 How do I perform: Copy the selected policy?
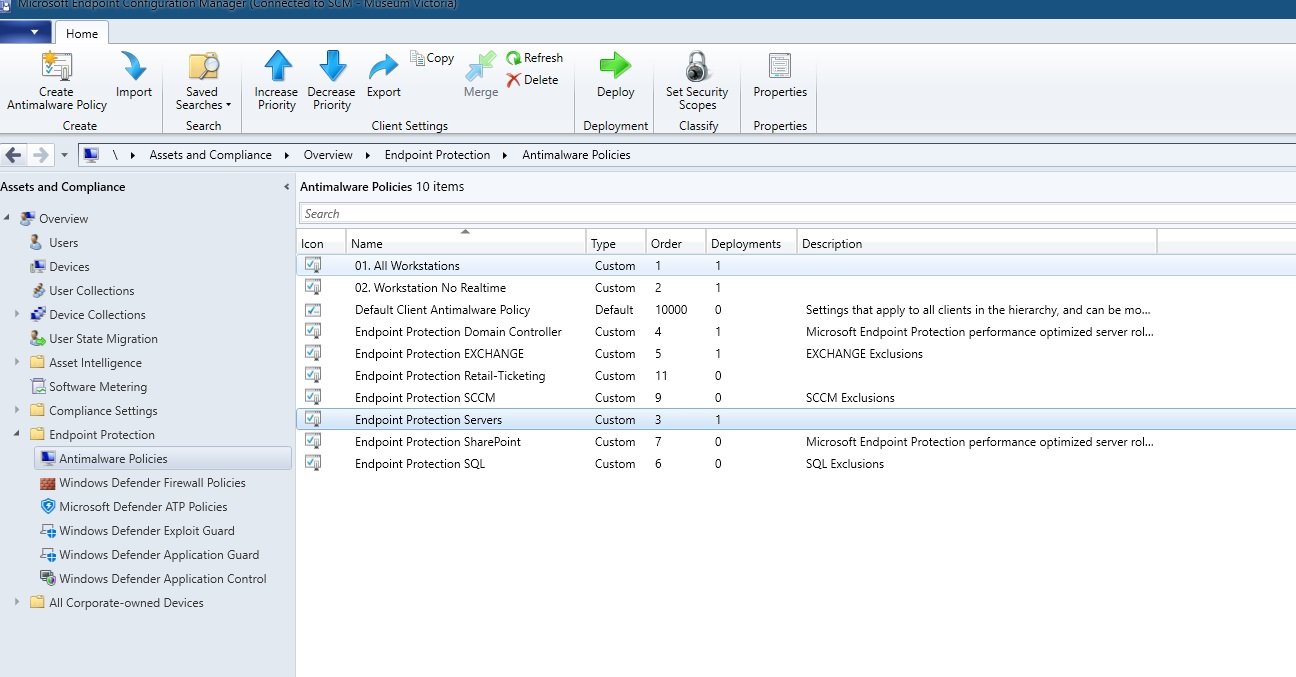[432, 58]
